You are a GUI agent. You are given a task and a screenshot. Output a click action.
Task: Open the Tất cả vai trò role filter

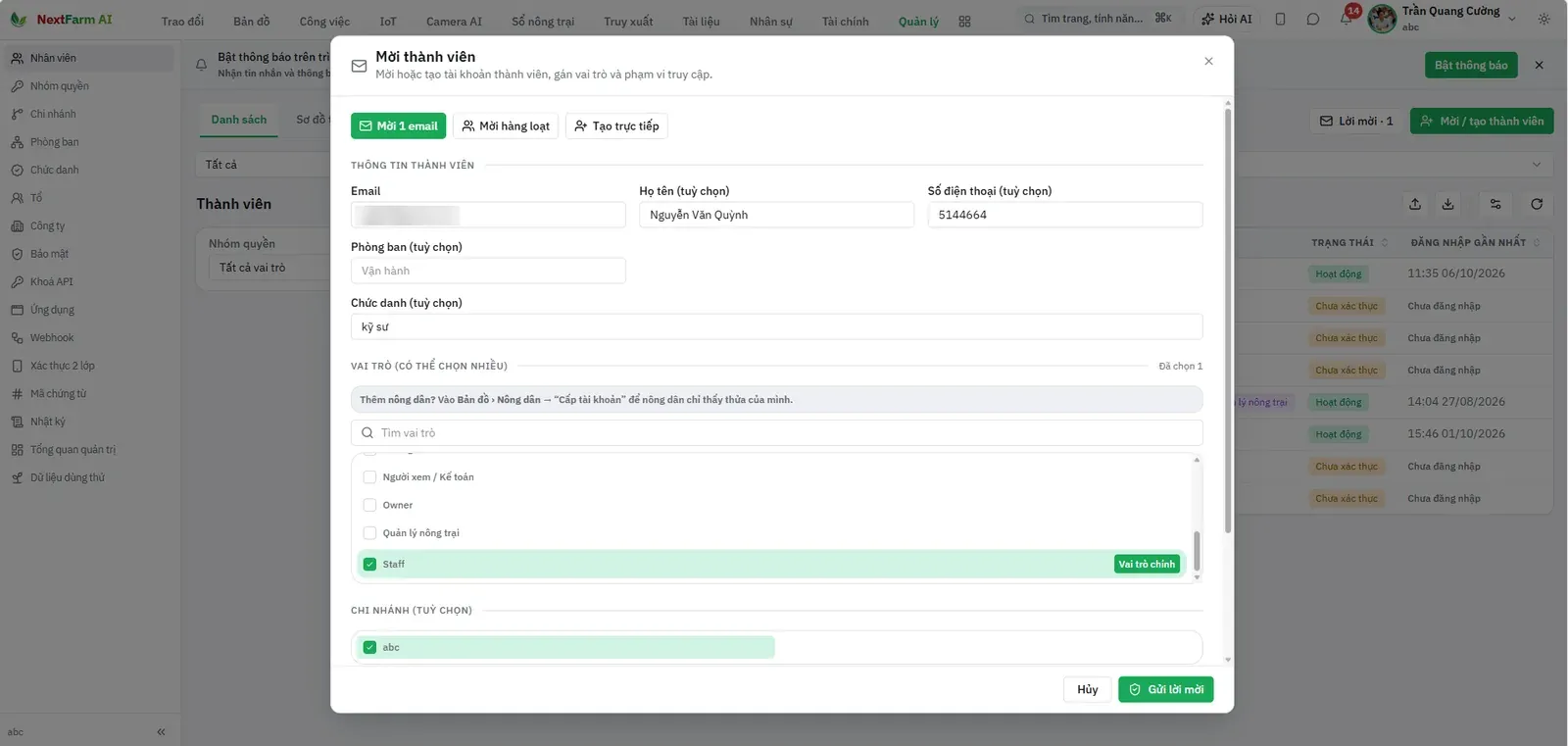tap(269, 268)
